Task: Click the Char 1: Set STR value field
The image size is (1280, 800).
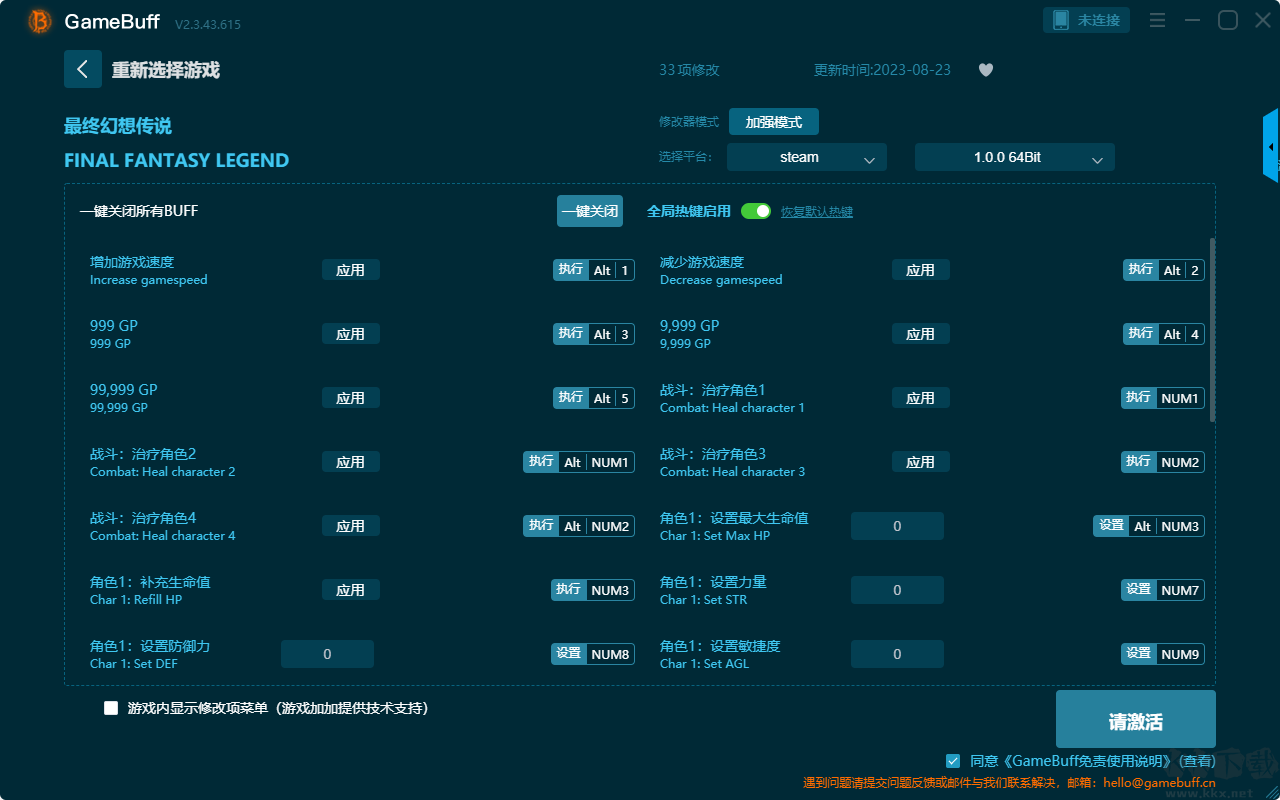Action: pyautogui.click(x=897, y=590)
